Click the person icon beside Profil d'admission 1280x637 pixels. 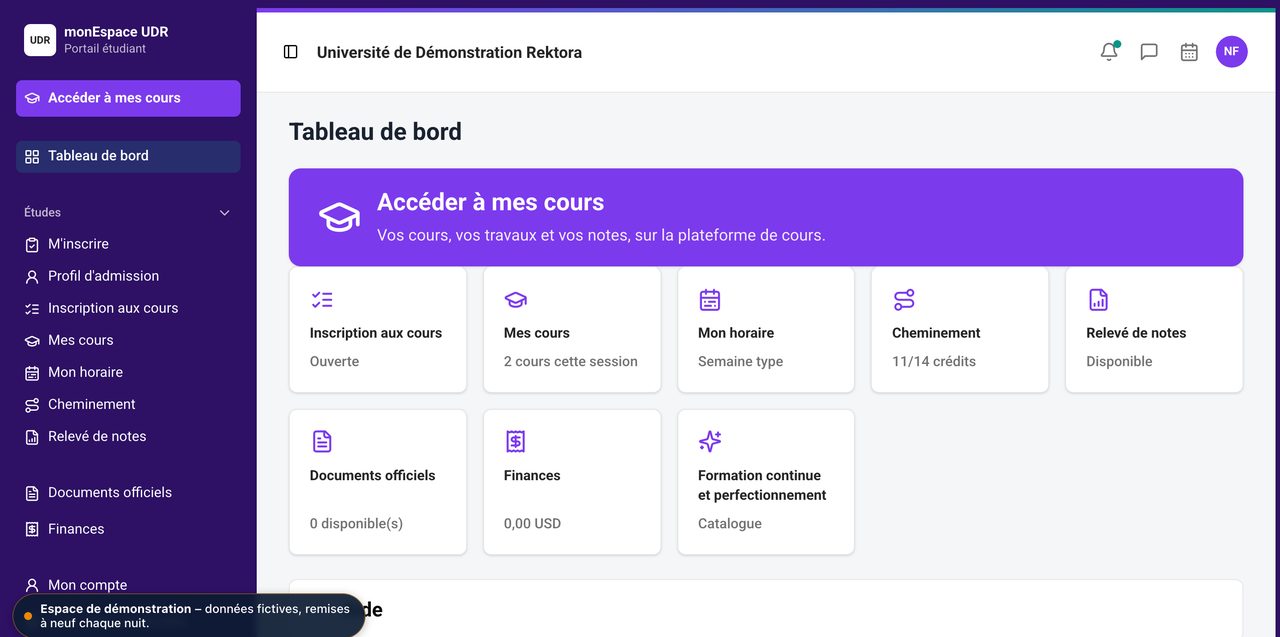click(32, 276)
